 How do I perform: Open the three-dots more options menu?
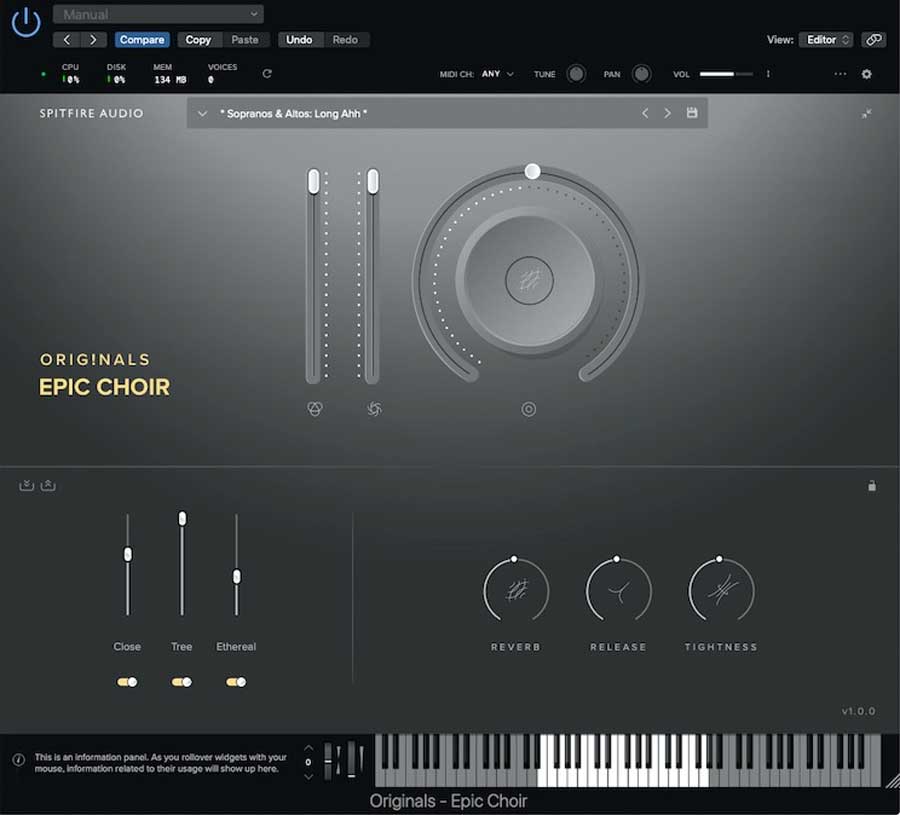click(840, 74)
